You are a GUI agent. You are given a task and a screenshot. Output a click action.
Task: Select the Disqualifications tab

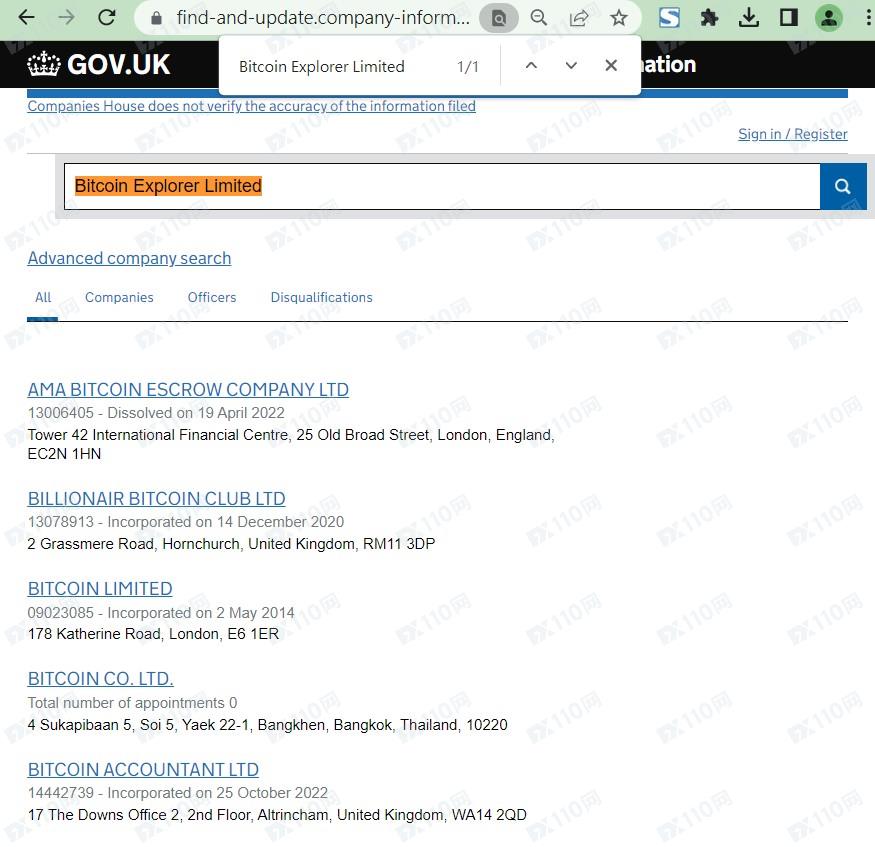(x=321, y=297)
